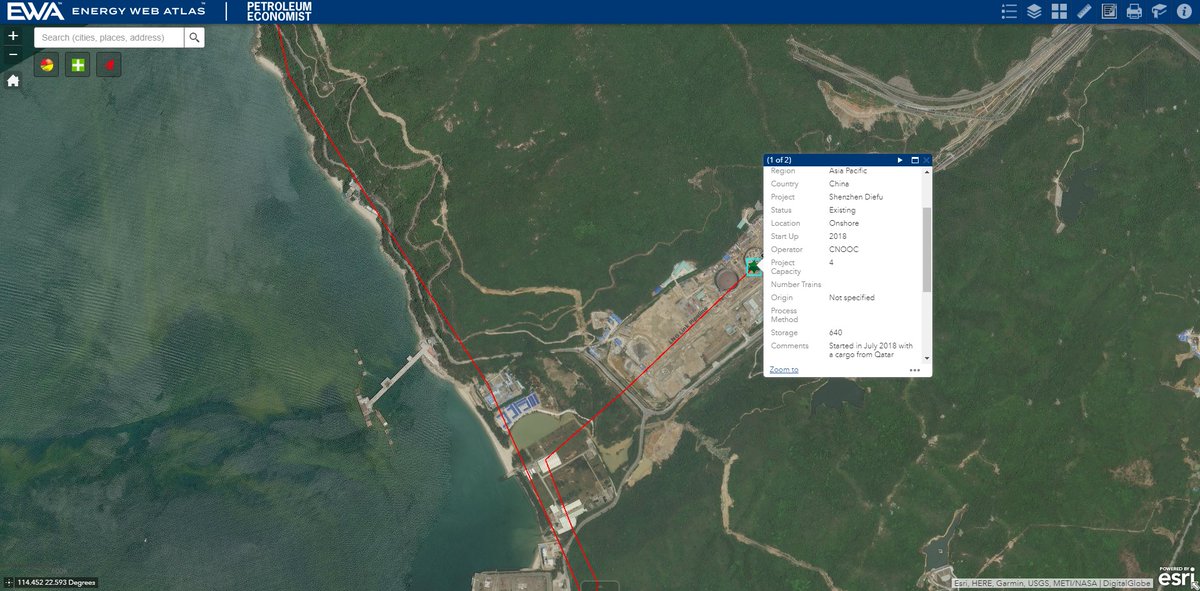Open the report/notes tool

[x=1109, y=11]
